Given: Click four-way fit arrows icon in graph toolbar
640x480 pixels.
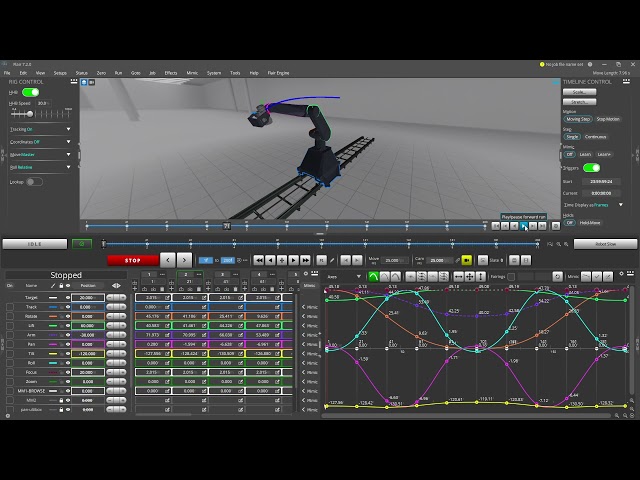Looking at the screenshot, I should (x=470, y=276).
